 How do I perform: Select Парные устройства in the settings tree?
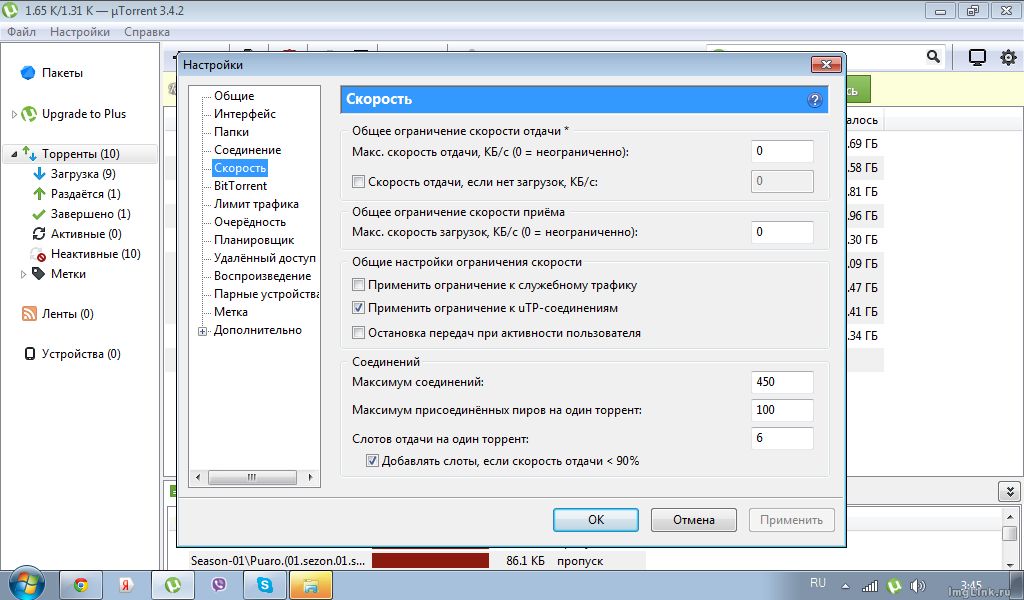pyautogui.click(x=266, y=294)
